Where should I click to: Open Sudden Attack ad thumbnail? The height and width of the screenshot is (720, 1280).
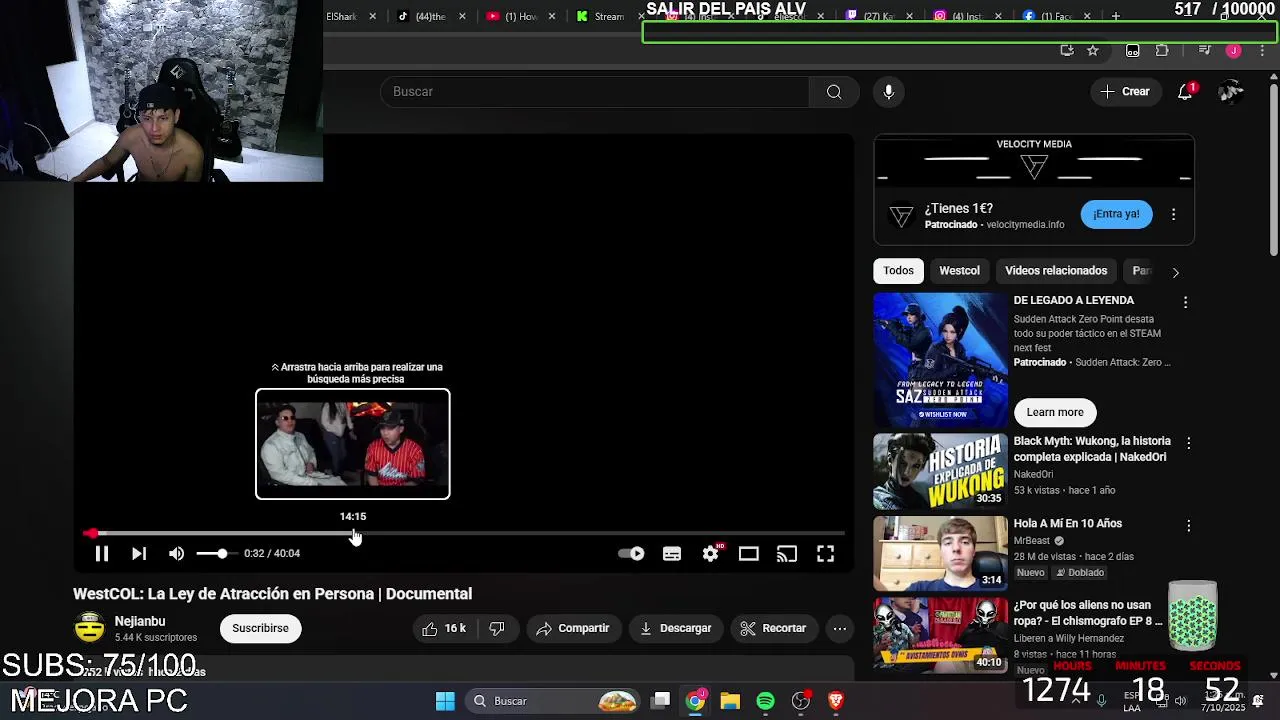941,360
